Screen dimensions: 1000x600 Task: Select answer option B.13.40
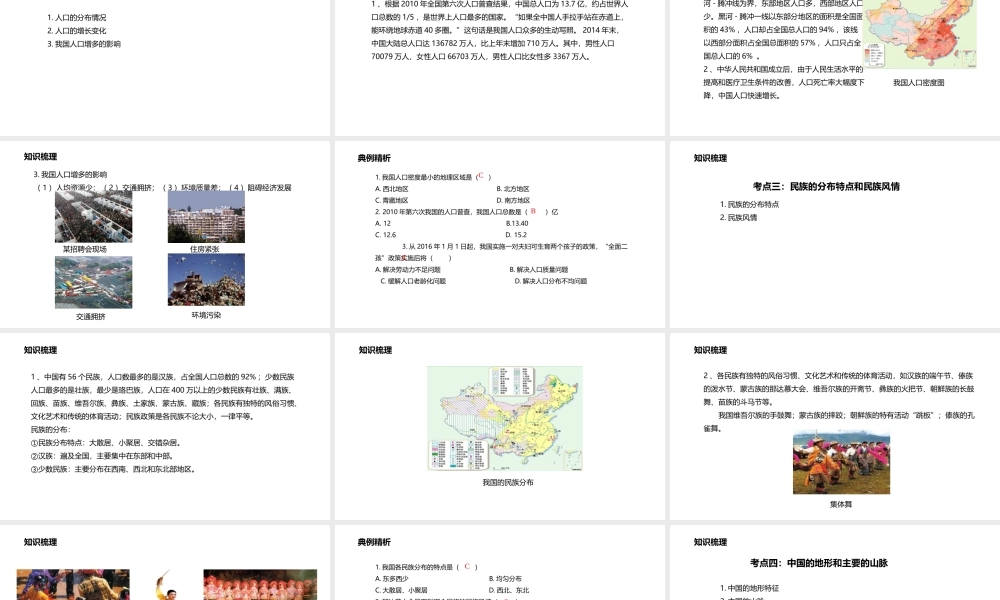pos(517,223)
